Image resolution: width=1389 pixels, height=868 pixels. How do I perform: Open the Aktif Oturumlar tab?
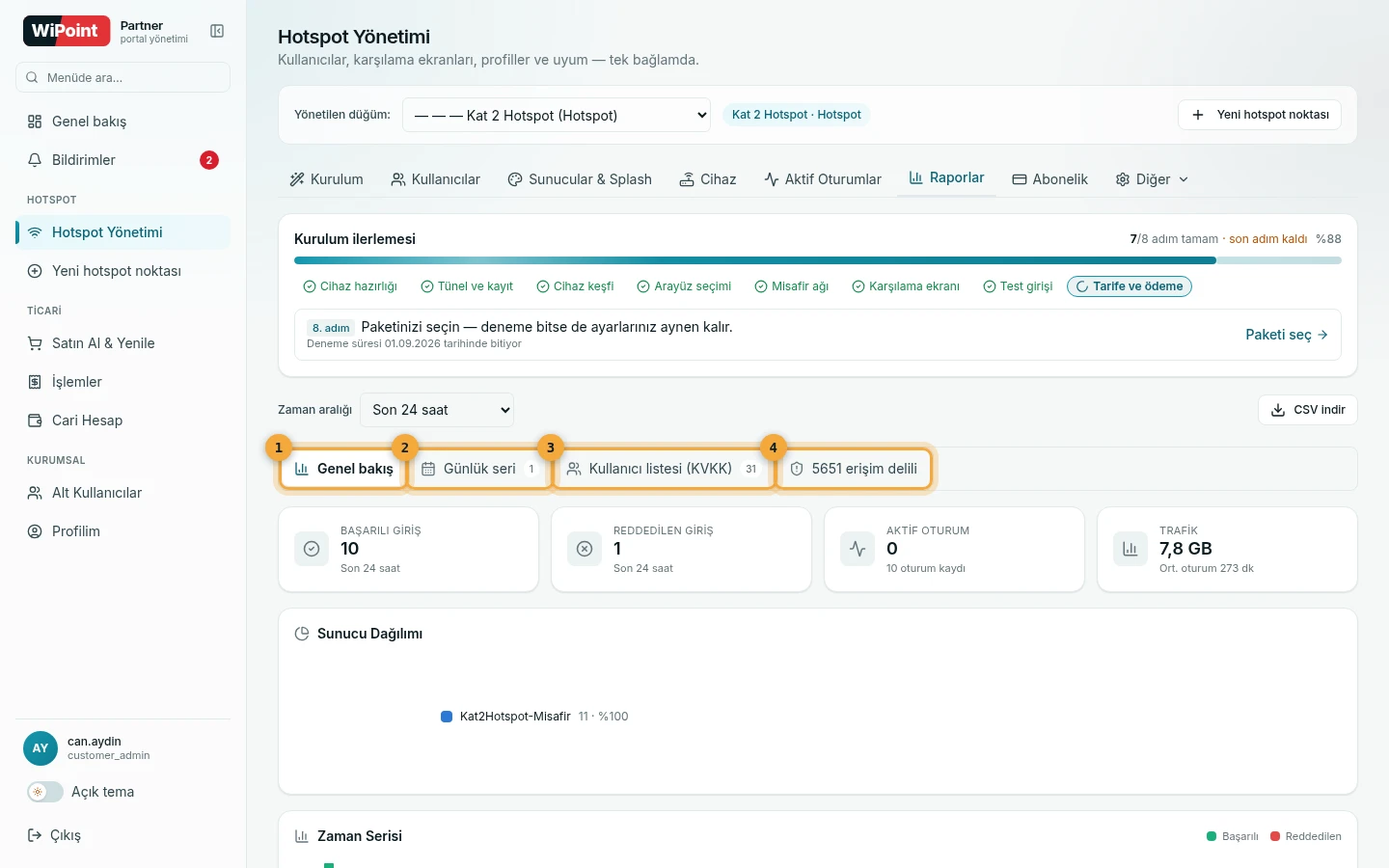click(823, 179)
